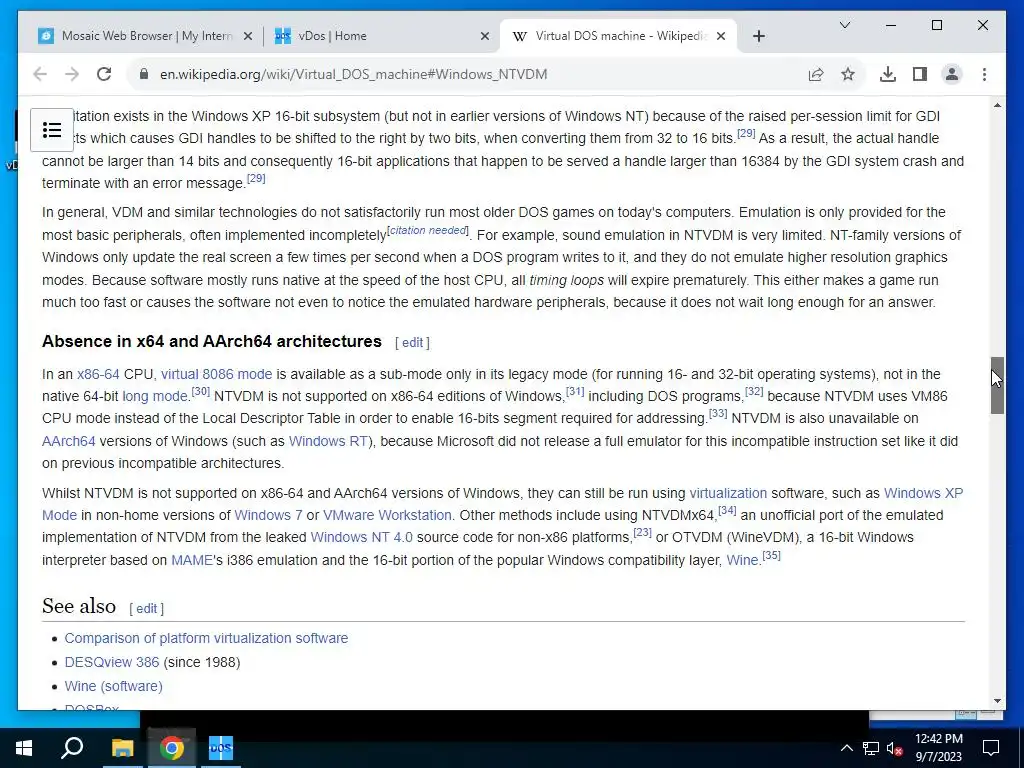Show hidden tray icons chevron
Image resolution: width=1024 pixels, height=768 pixels.
(x=846, y=748)
